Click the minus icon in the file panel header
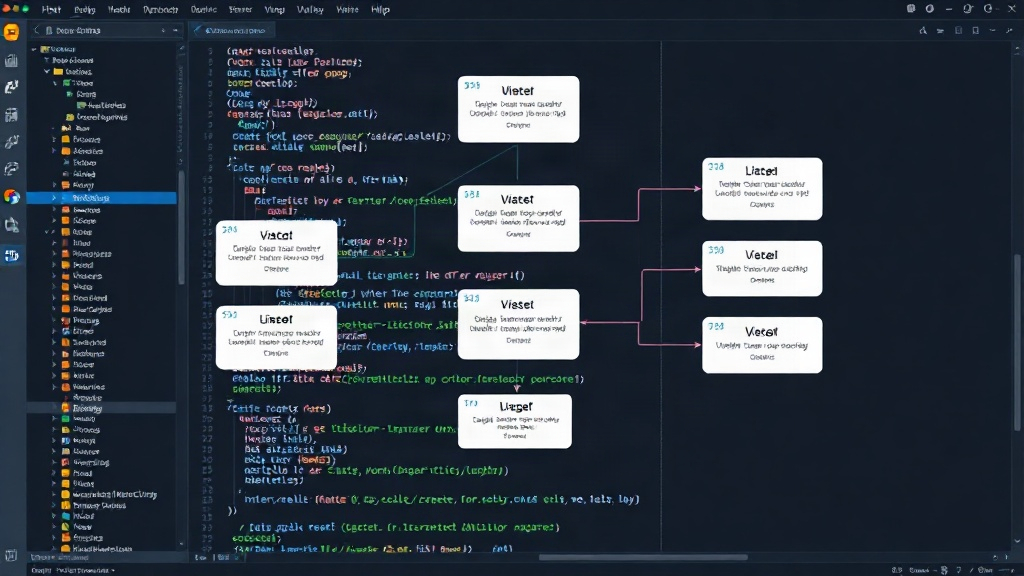Viewport: 1024px width, 576px height. (x=175, y=31)
